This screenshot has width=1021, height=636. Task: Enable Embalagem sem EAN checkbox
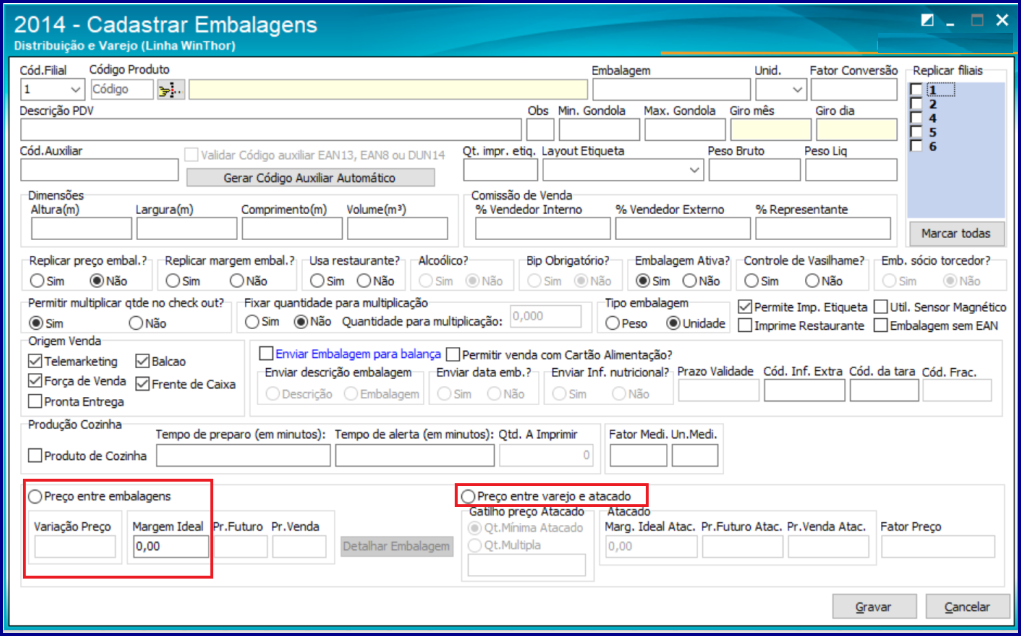coord(881,325)
